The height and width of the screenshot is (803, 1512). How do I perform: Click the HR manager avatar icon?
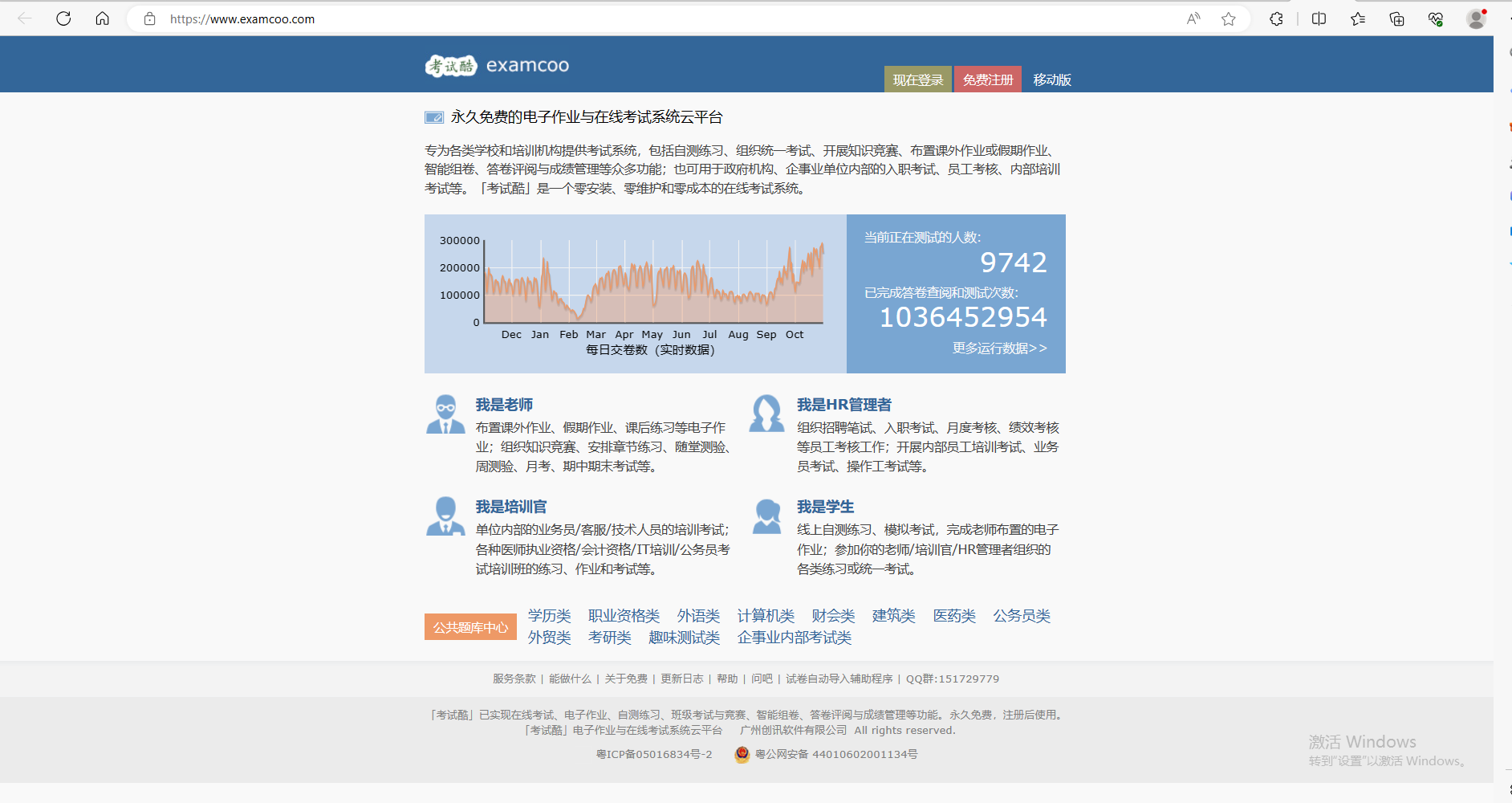point(766,414)
